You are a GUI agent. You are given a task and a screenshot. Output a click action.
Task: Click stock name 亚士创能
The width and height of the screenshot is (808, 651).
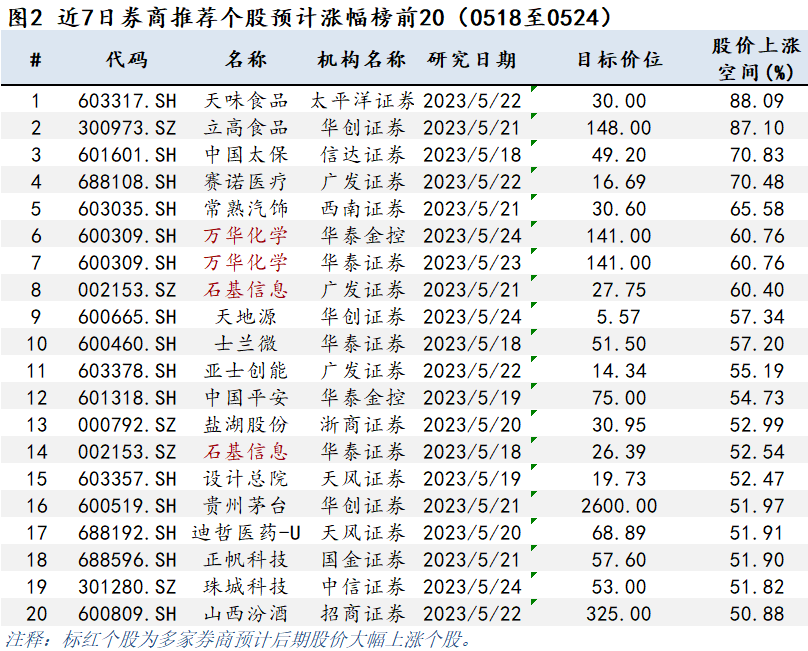[x=246, y=371]
